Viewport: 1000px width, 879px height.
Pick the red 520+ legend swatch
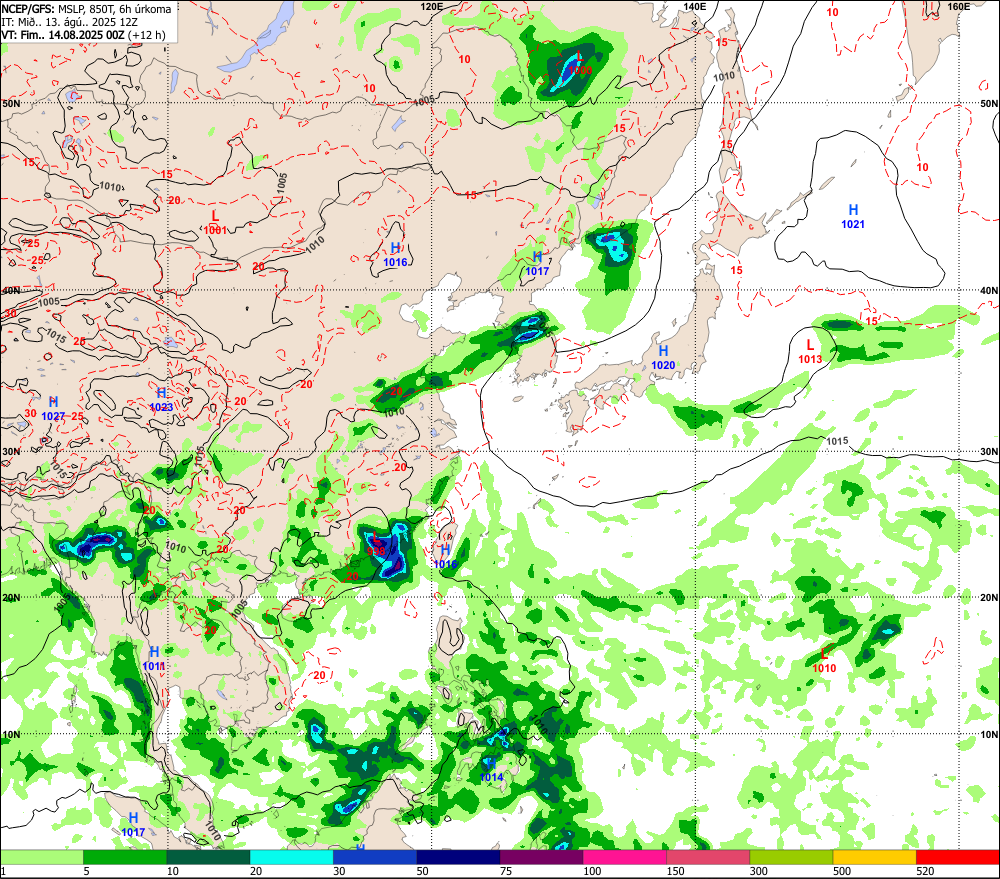[958, 857]
